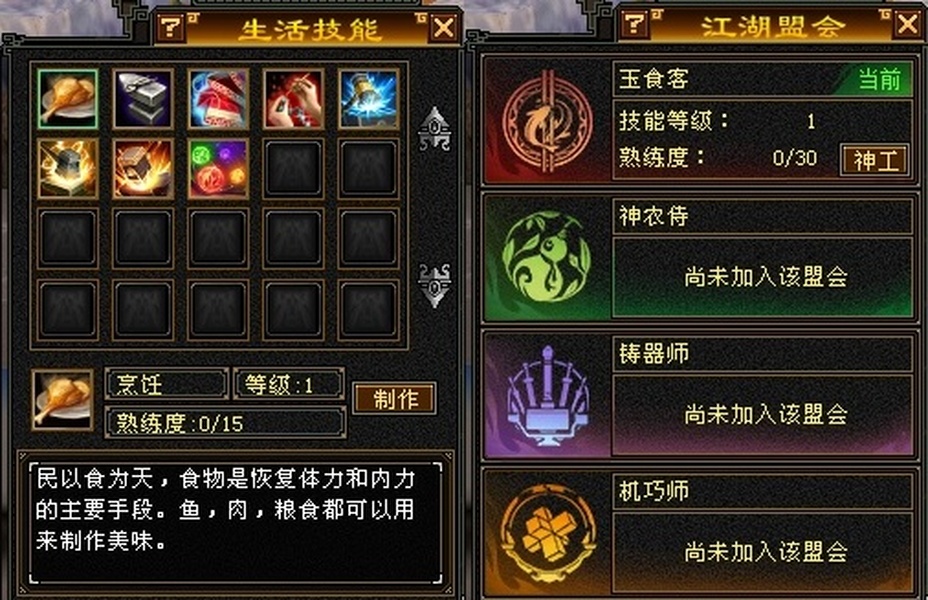Open help for 江湖盟会 panel
Screen dimensions: 928x600
click(x=634, y=24)
